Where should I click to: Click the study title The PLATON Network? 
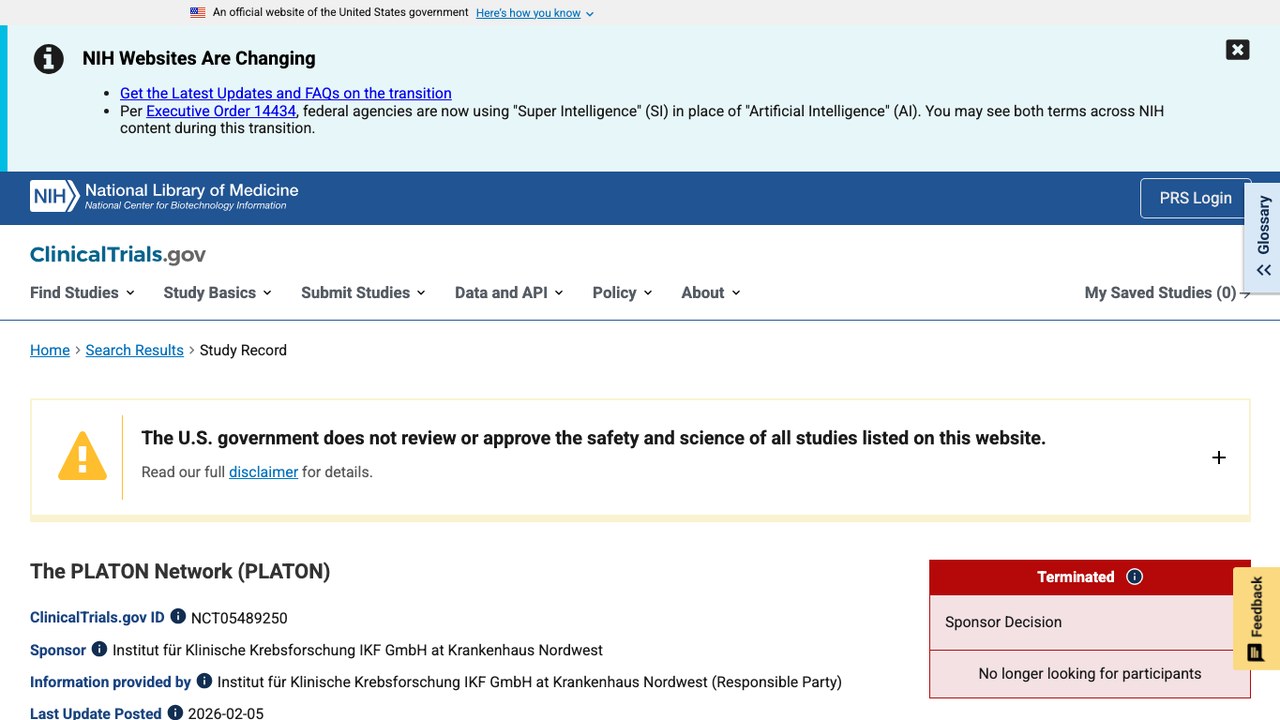[180, 571]
